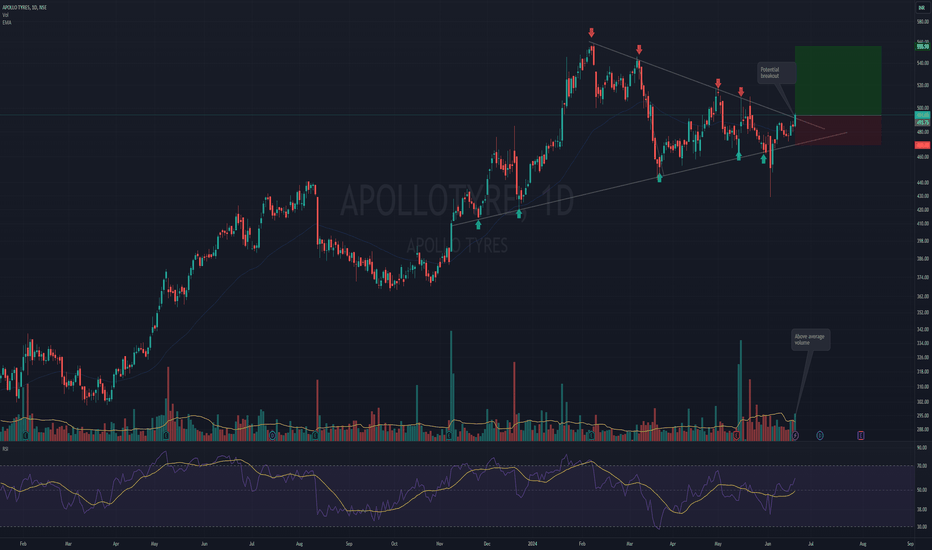Click the Oct label on the time axis
This screenshot has width=932, height=550.
coord(394,543)
